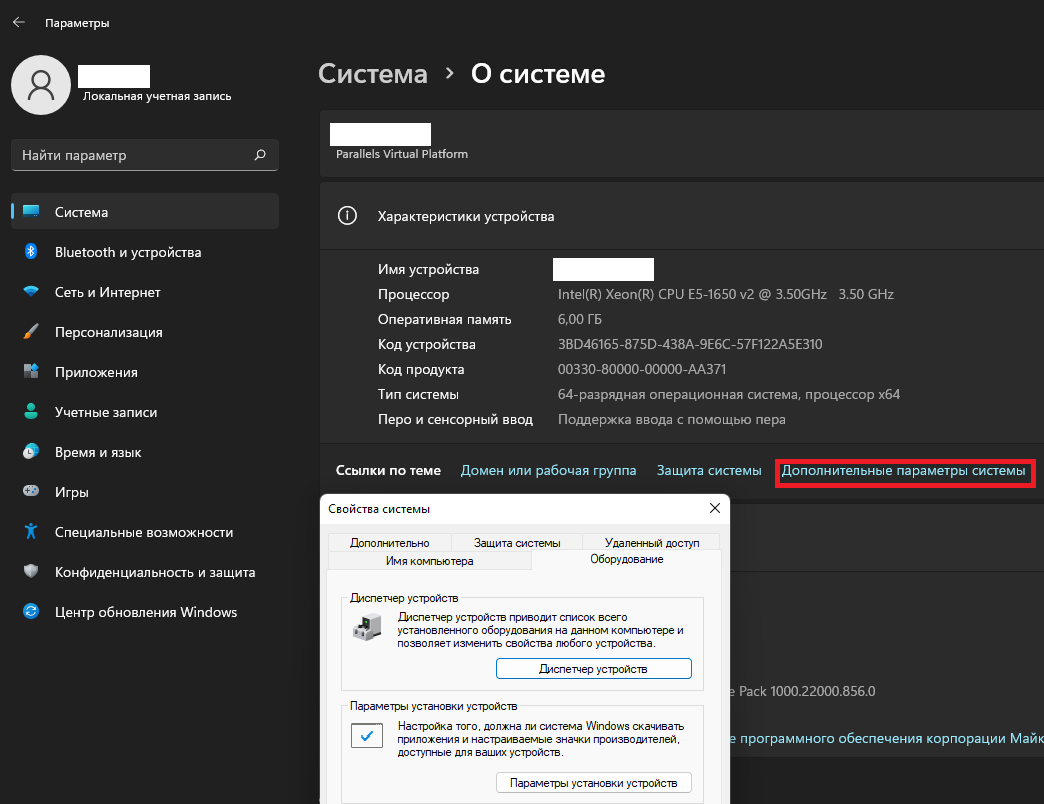The height and width of the screenshot is (804, 1044).
Task: Close the Свойства системы dialog
Action: point(714,508)
